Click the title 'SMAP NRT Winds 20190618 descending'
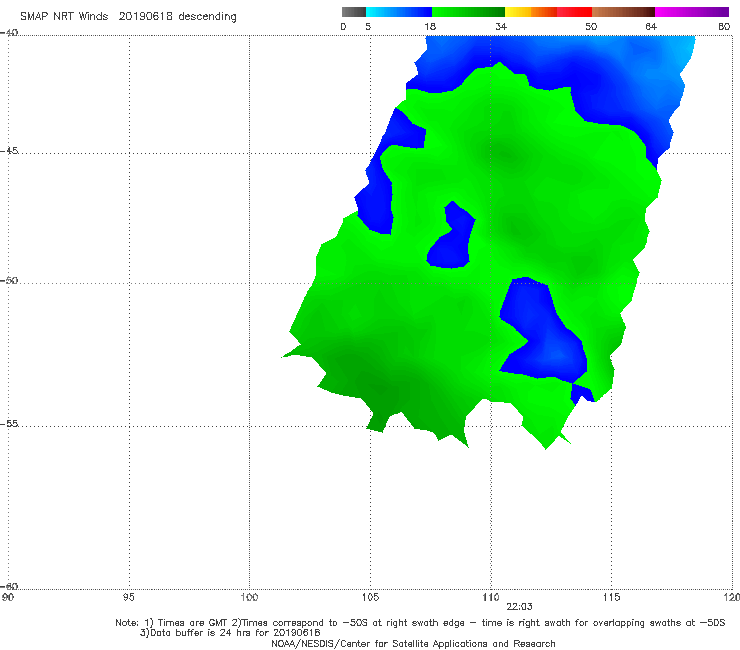 pyautogui.click(x=128, y=17)
